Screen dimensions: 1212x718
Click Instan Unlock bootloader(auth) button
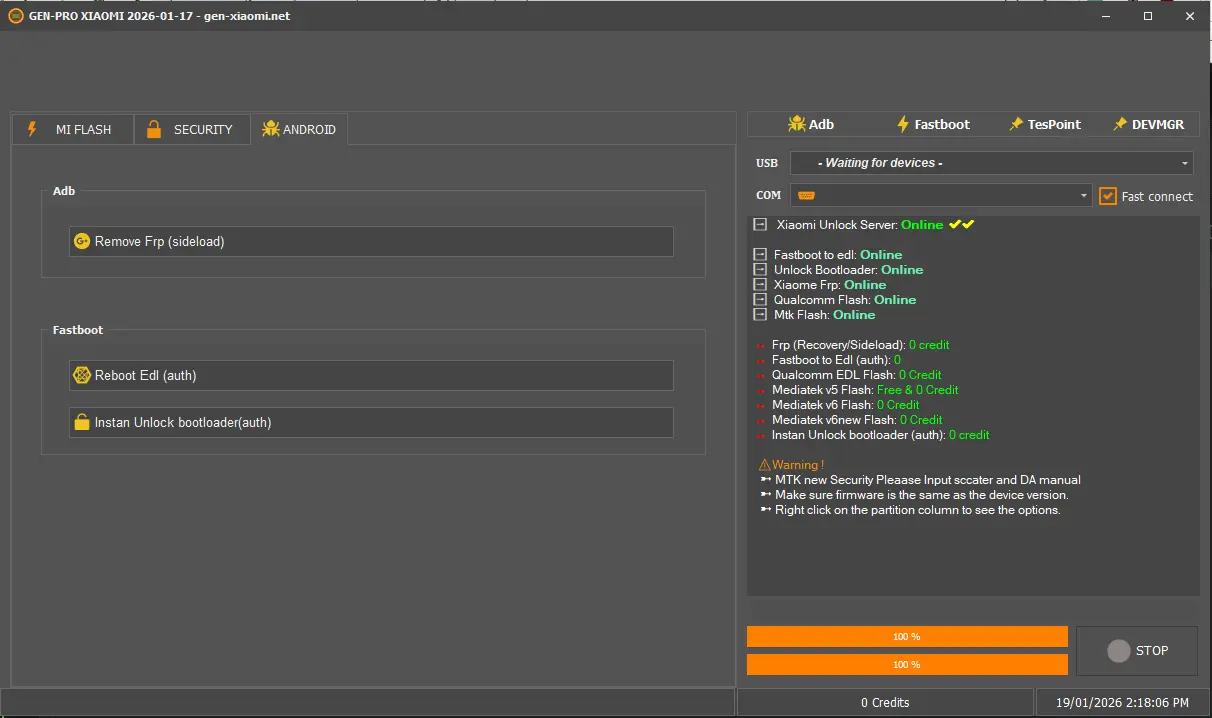[x=371, y=422]
